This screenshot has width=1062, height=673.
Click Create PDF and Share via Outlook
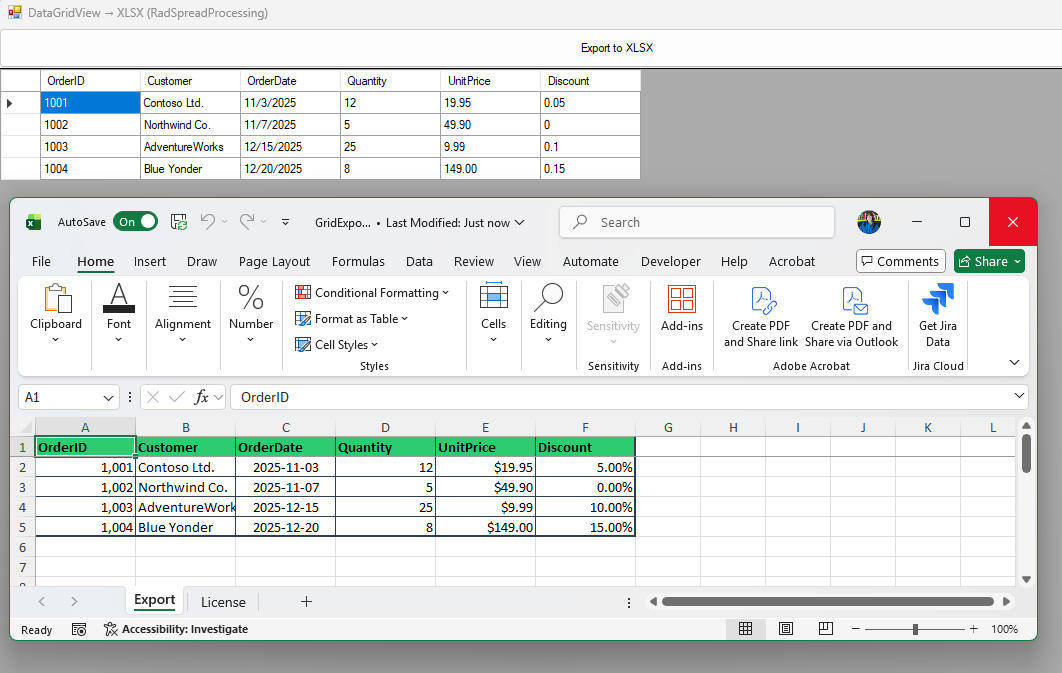[851, 316]
